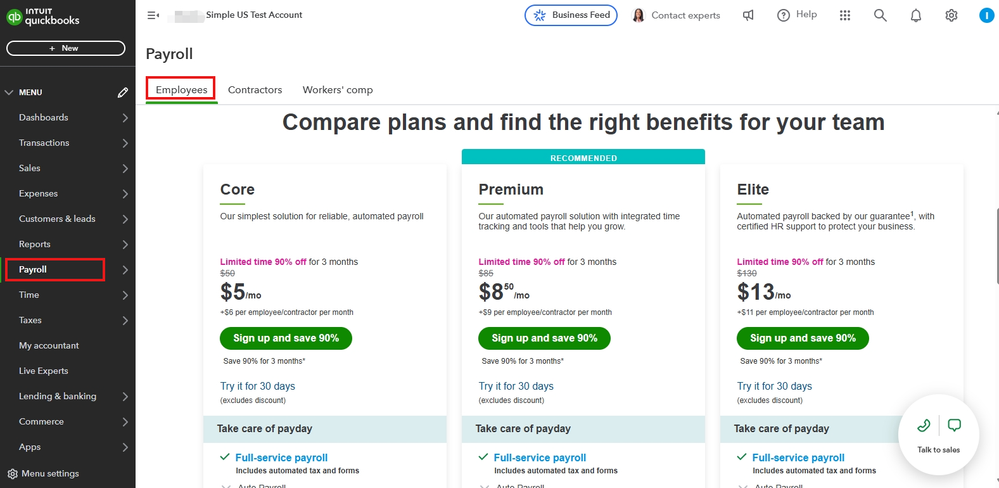Switch to the Contractors tab
999x488 pixels.
255,90
